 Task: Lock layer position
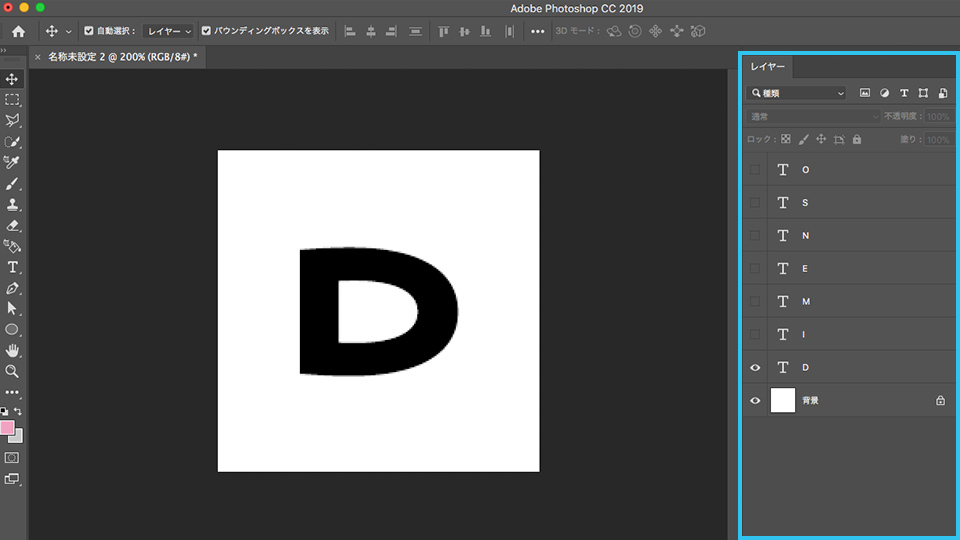(821, 140)
